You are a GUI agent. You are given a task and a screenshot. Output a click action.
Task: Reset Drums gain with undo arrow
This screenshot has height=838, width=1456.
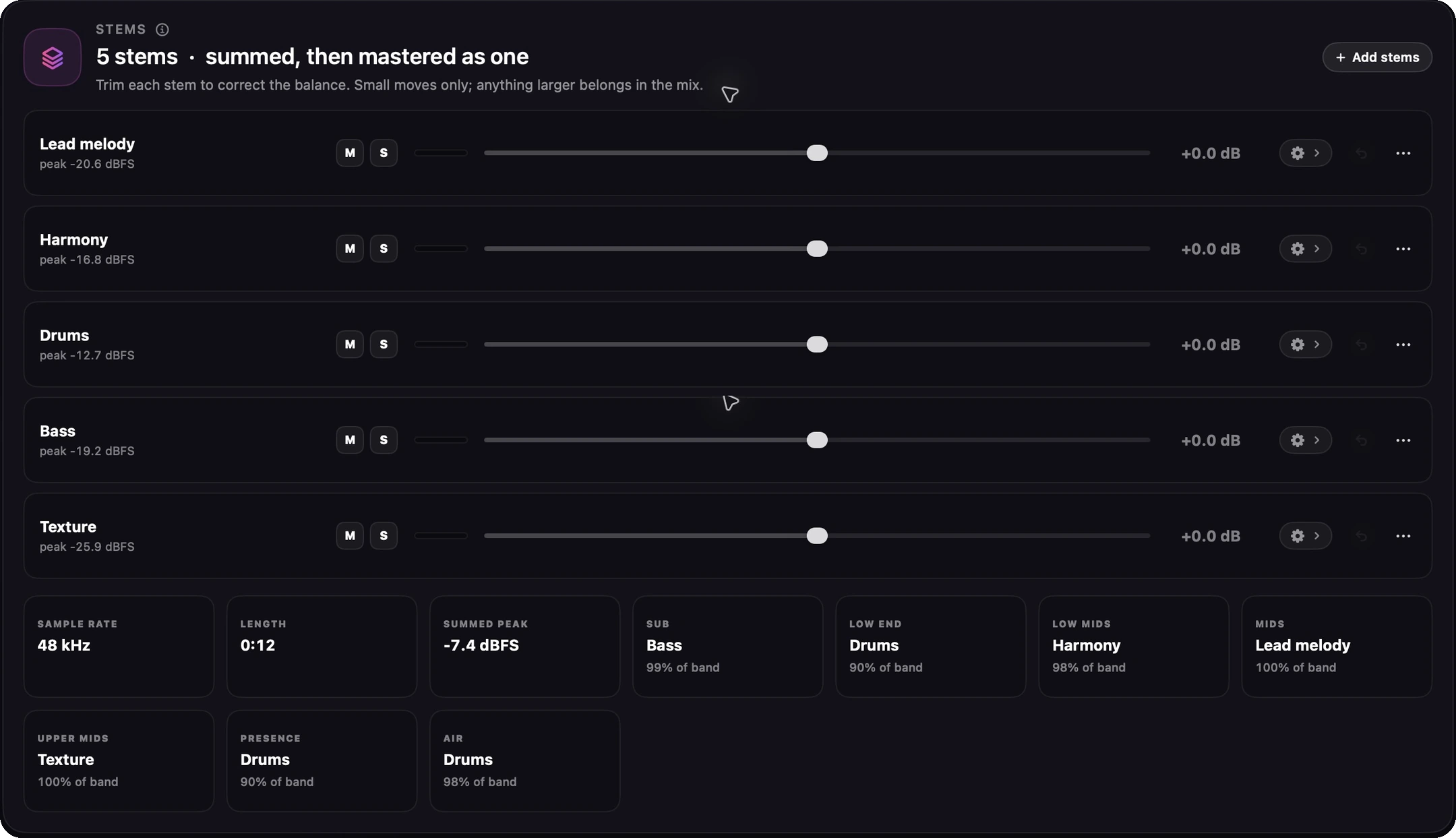pyautogui.click(x=1362, y=345)
